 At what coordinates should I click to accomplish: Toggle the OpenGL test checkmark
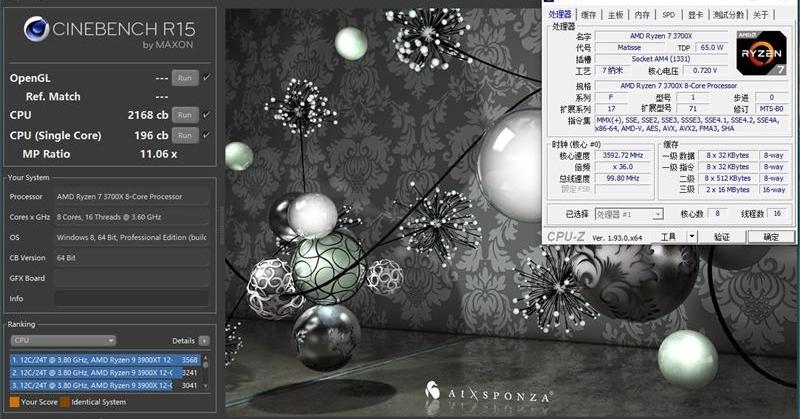tap(206, 78)
